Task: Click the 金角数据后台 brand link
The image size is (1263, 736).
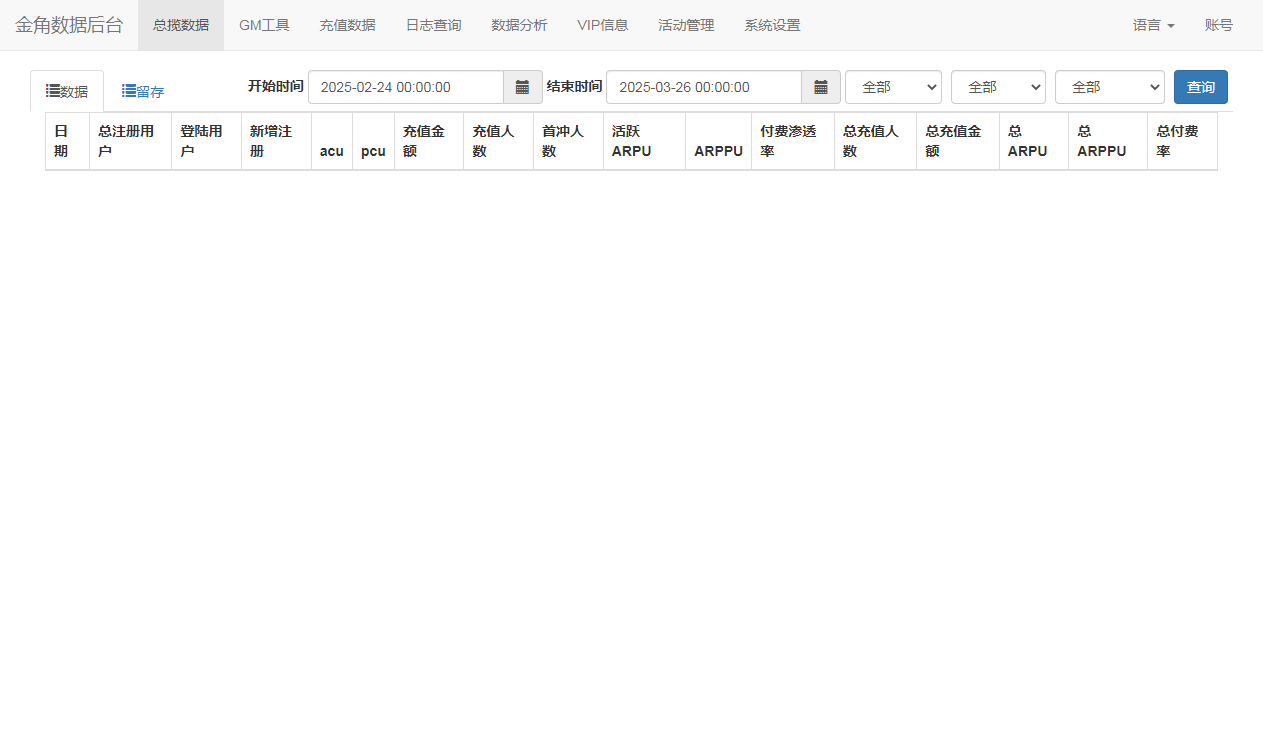Action: click(69, 25)
